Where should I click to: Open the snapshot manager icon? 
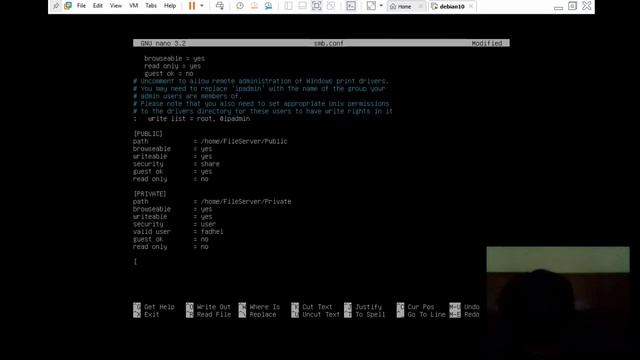click(268, 6)
